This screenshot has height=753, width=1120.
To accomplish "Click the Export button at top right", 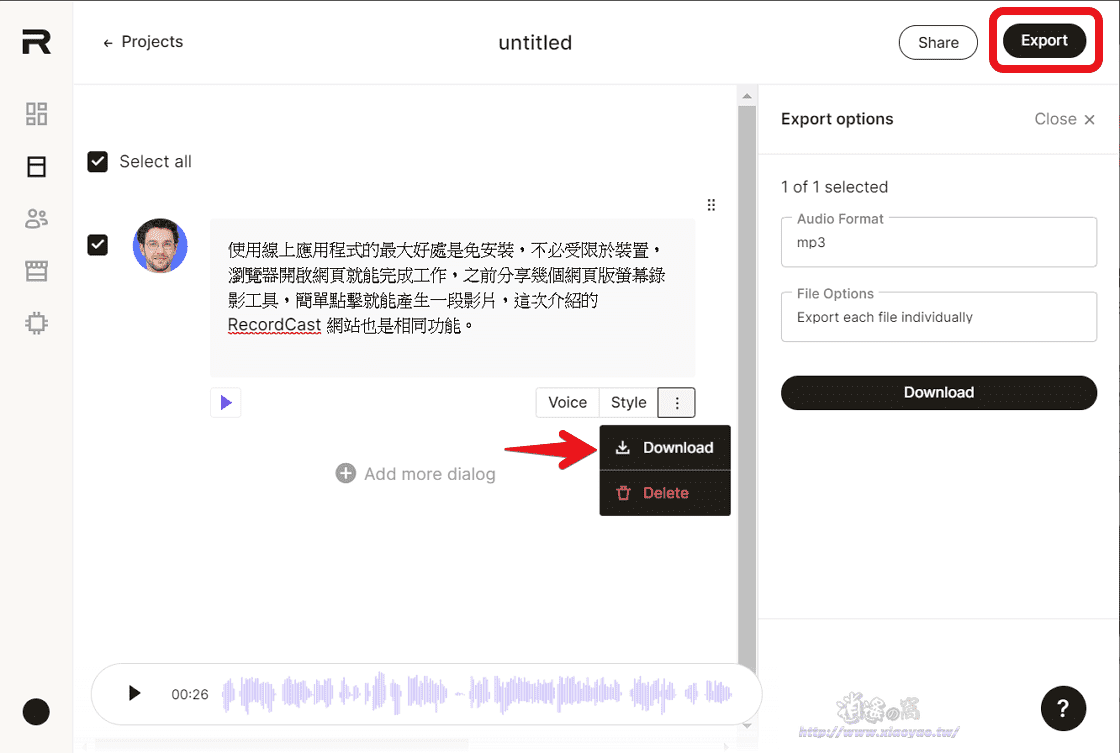I will 1044,40.
